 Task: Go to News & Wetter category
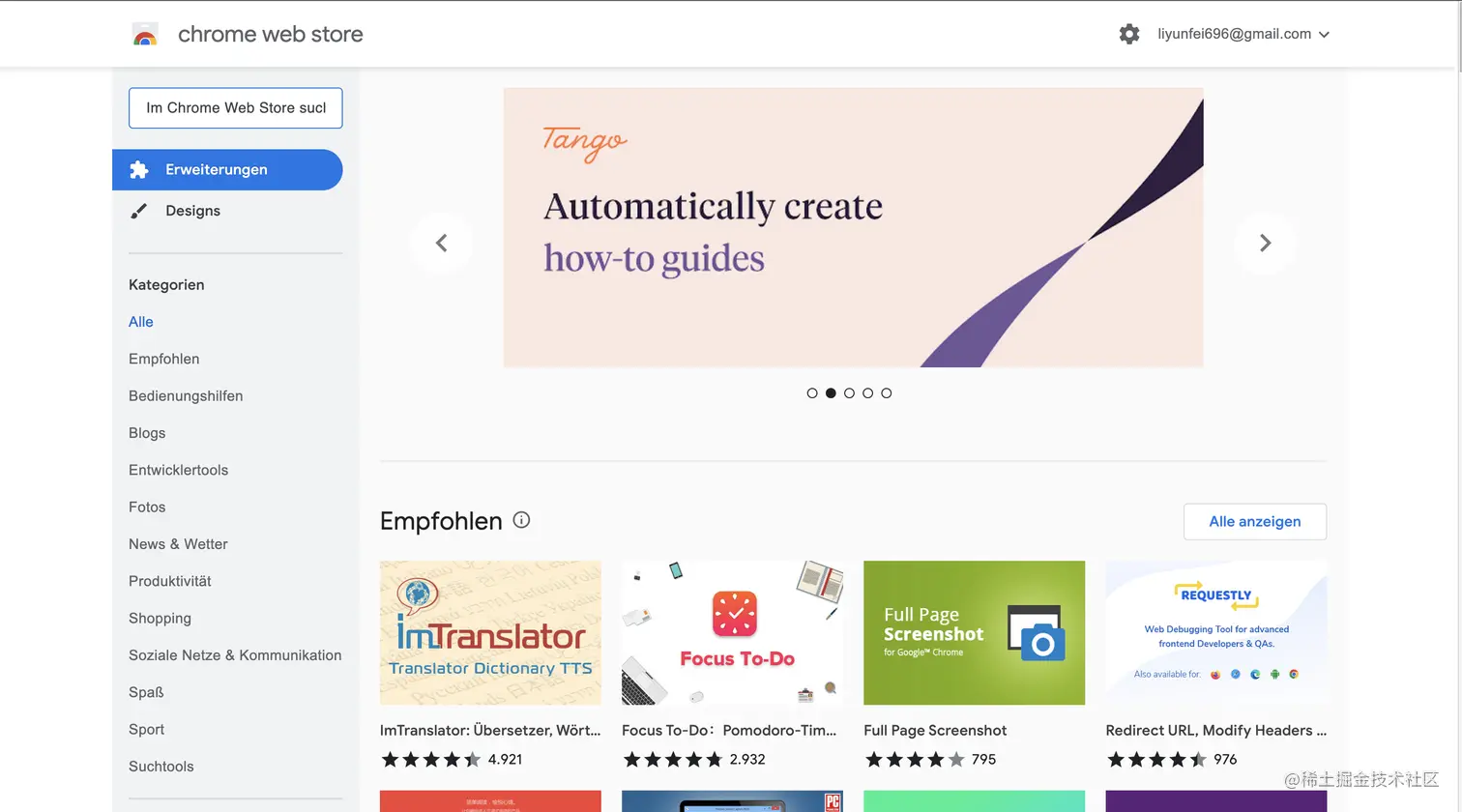pos(178,544)
